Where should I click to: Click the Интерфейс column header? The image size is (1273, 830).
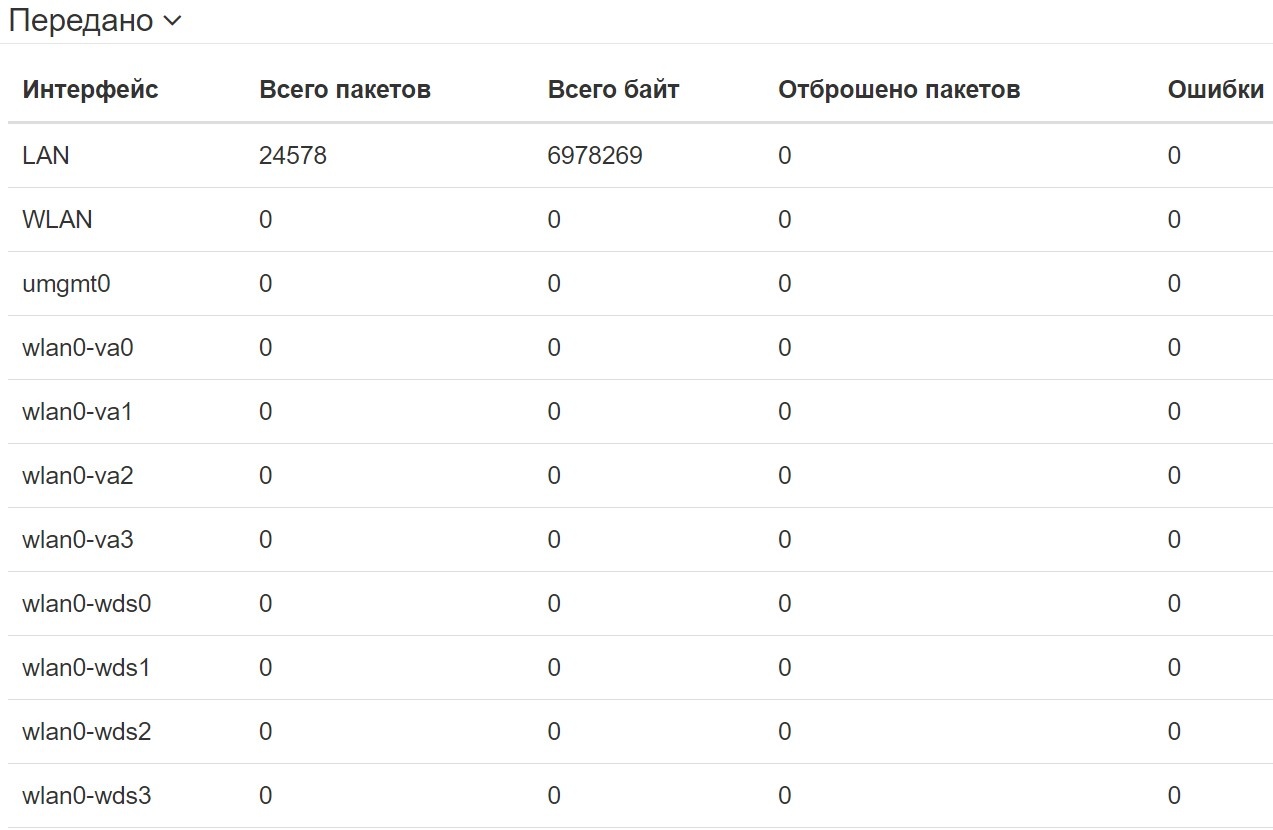coord(90,90)
